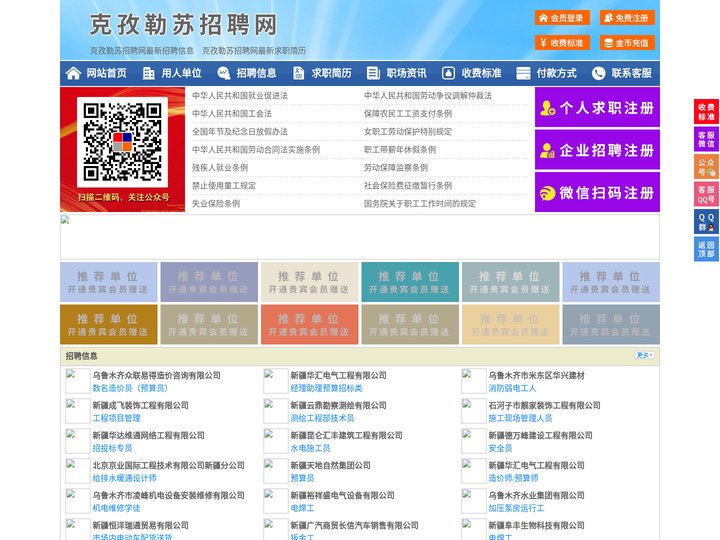Click 企业招聘注册 purple button

597,150
